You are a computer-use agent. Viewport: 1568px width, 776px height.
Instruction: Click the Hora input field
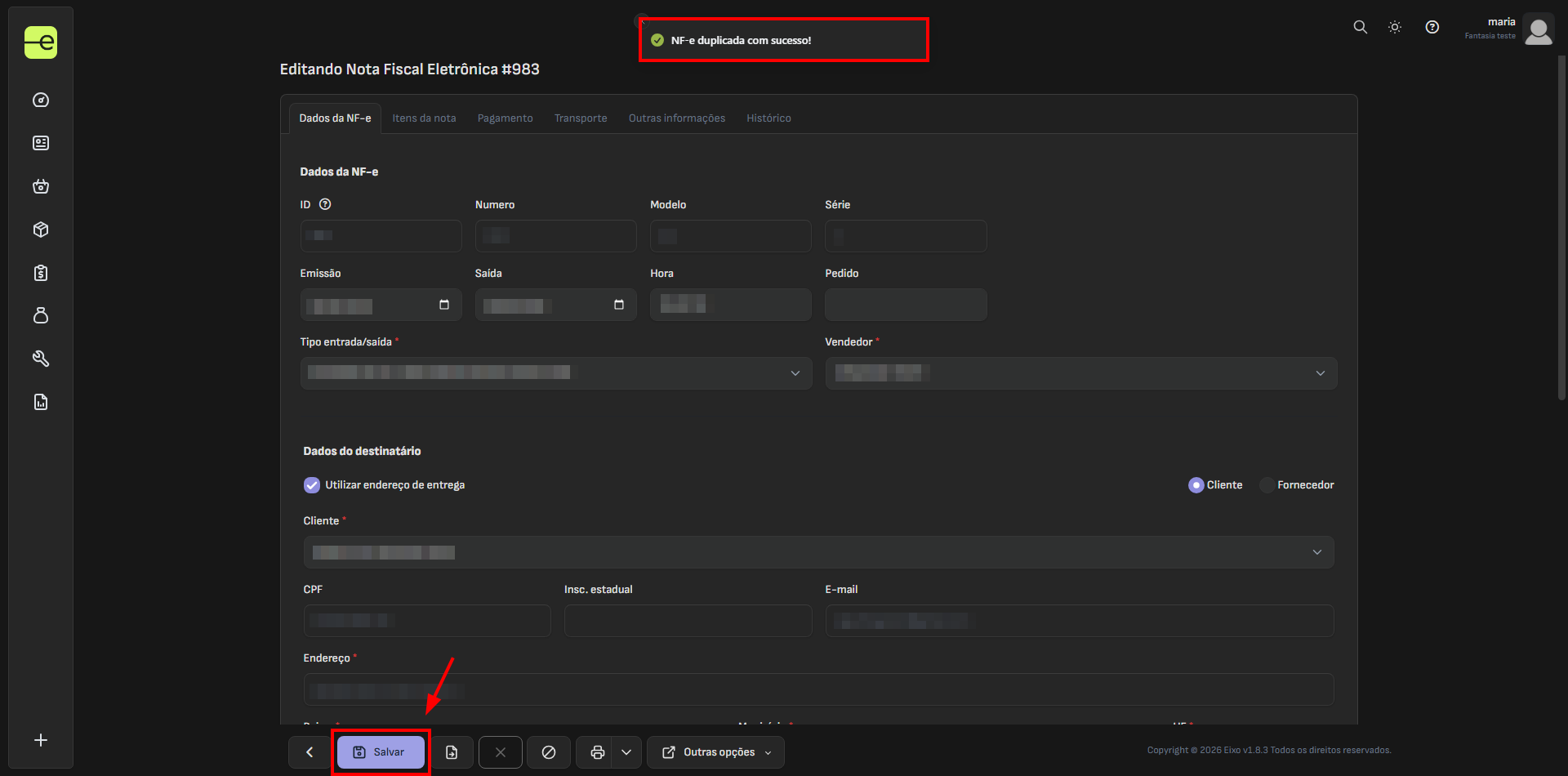click(x=731, y=305)
